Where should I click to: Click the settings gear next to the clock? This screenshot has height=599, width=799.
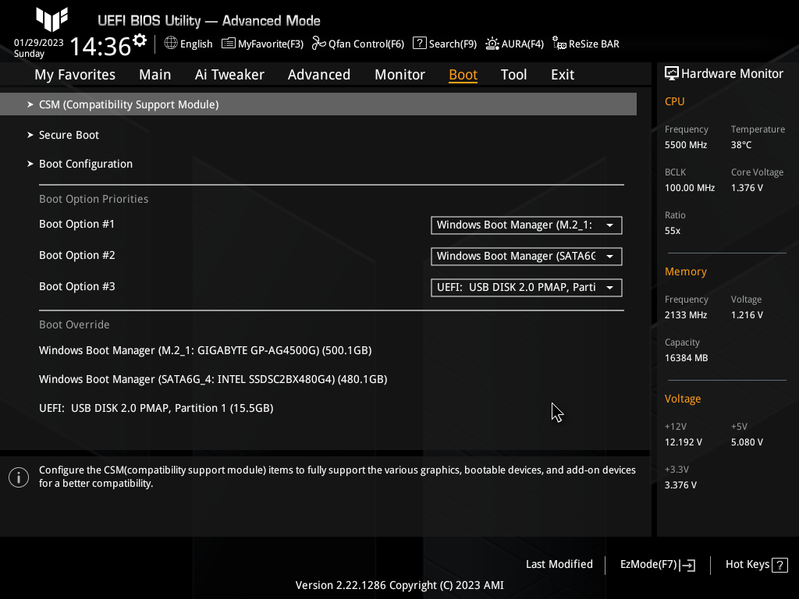(140, 40)
